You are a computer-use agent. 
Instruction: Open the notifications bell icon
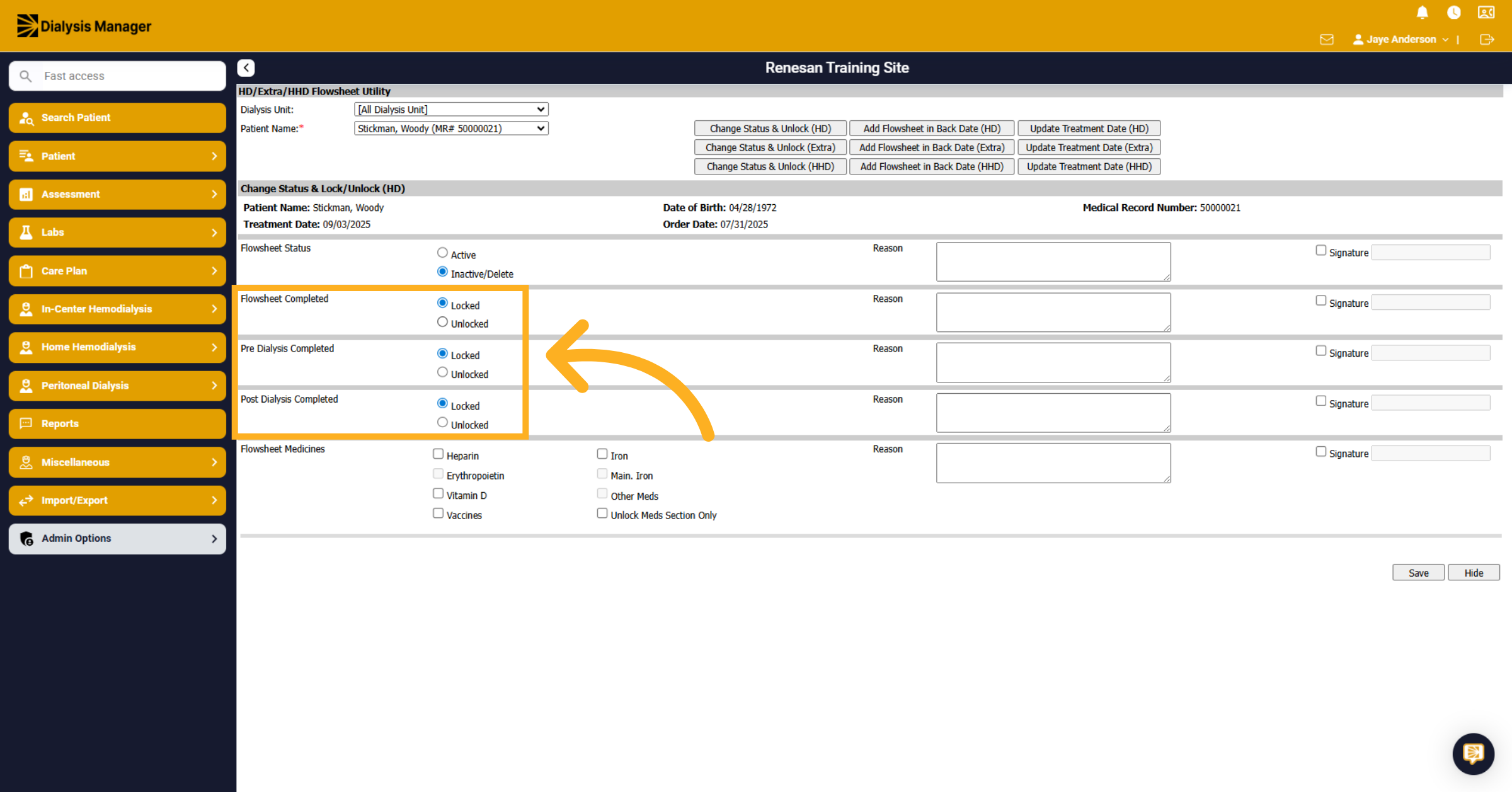pyautogui.click(x=1423, y=13)
